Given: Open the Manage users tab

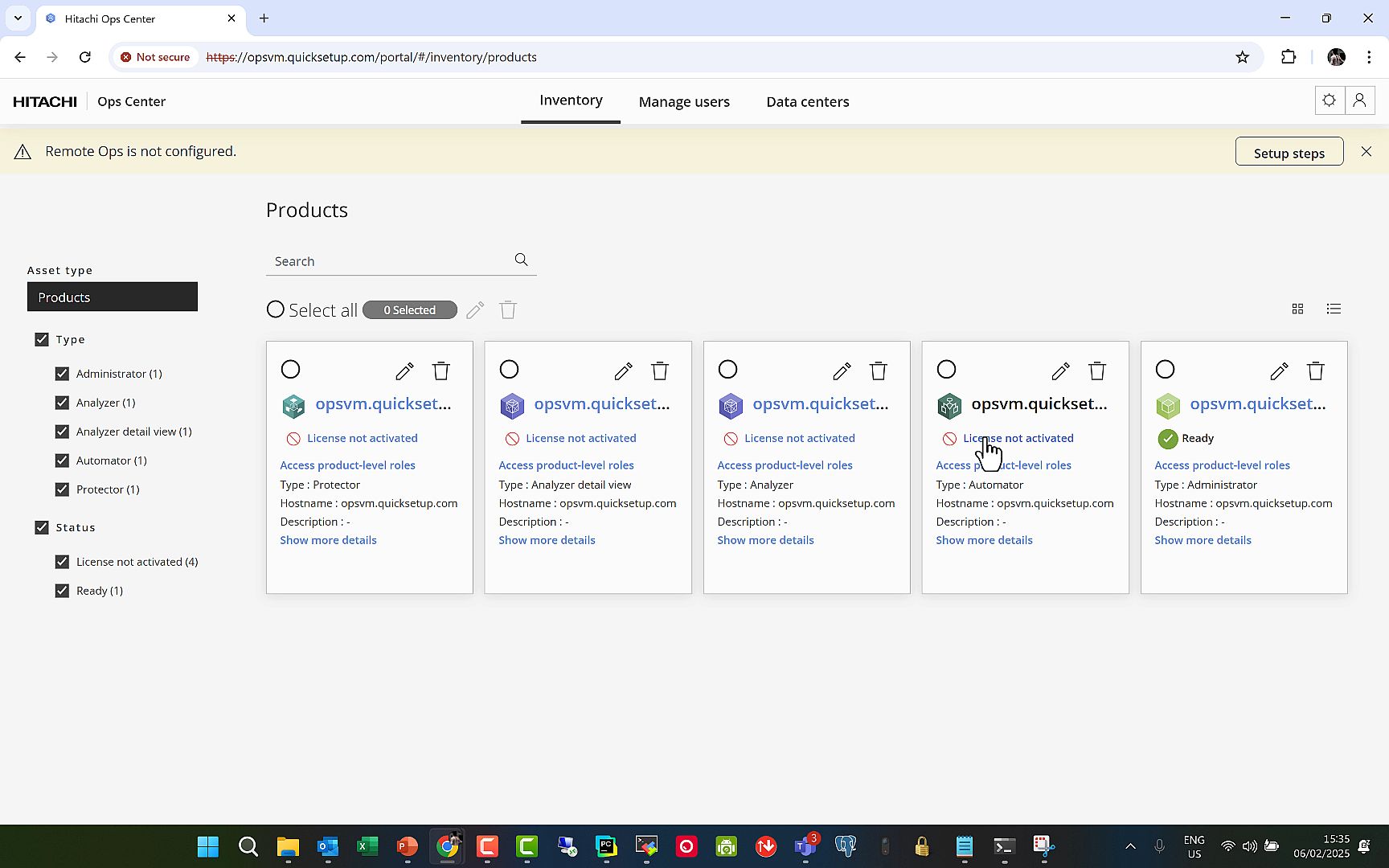Looking at the screenshot, I should tap(684, 102).
